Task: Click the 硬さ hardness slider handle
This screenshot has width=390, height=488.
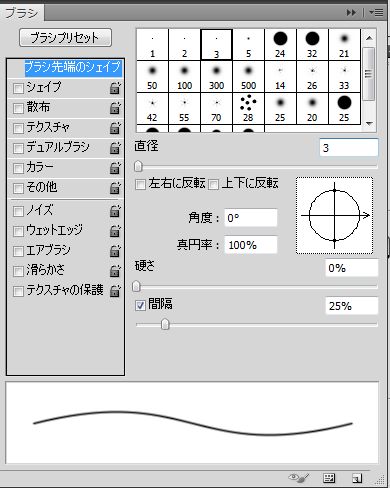Action: [136, 287]
